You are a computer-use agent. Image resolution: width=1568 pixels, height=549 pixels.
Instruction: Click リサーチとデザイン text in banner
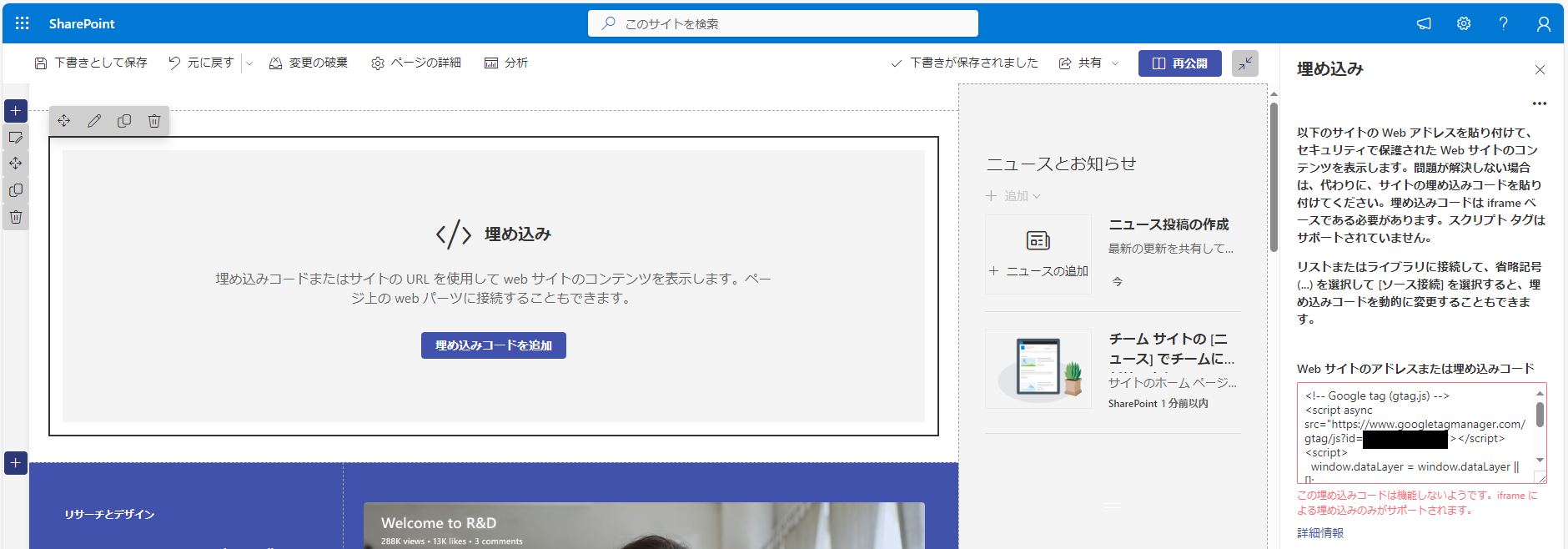109,514
